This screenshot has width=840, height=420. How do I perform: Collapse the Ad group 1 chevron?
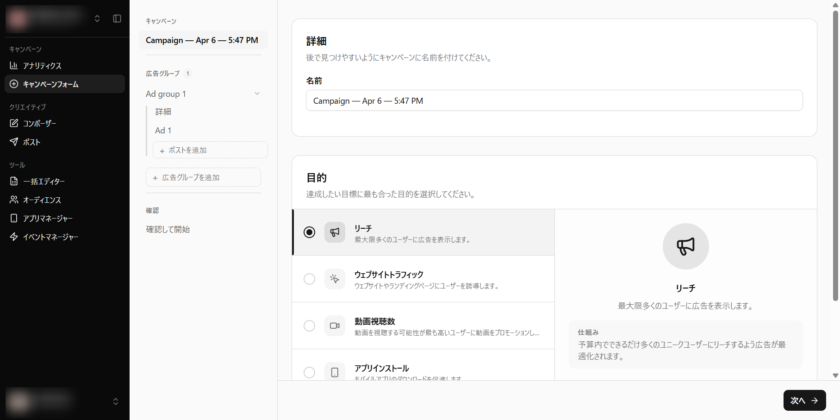pyautogui.click(x=257, y=94)
